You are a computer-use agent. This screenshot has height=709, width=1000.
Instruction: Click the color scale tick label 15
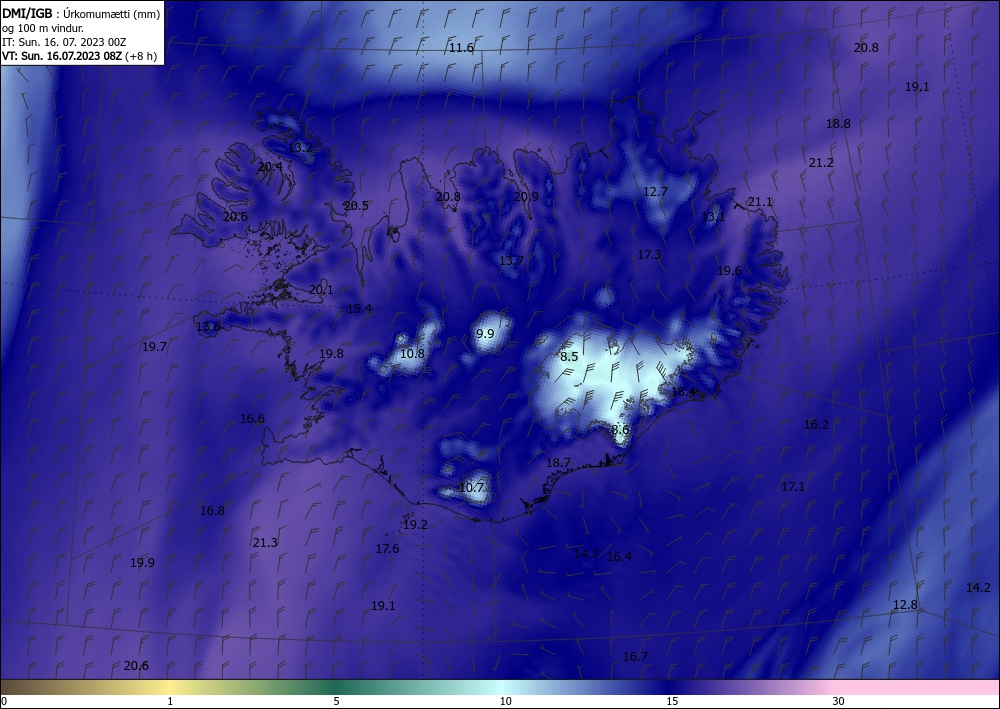672,702
